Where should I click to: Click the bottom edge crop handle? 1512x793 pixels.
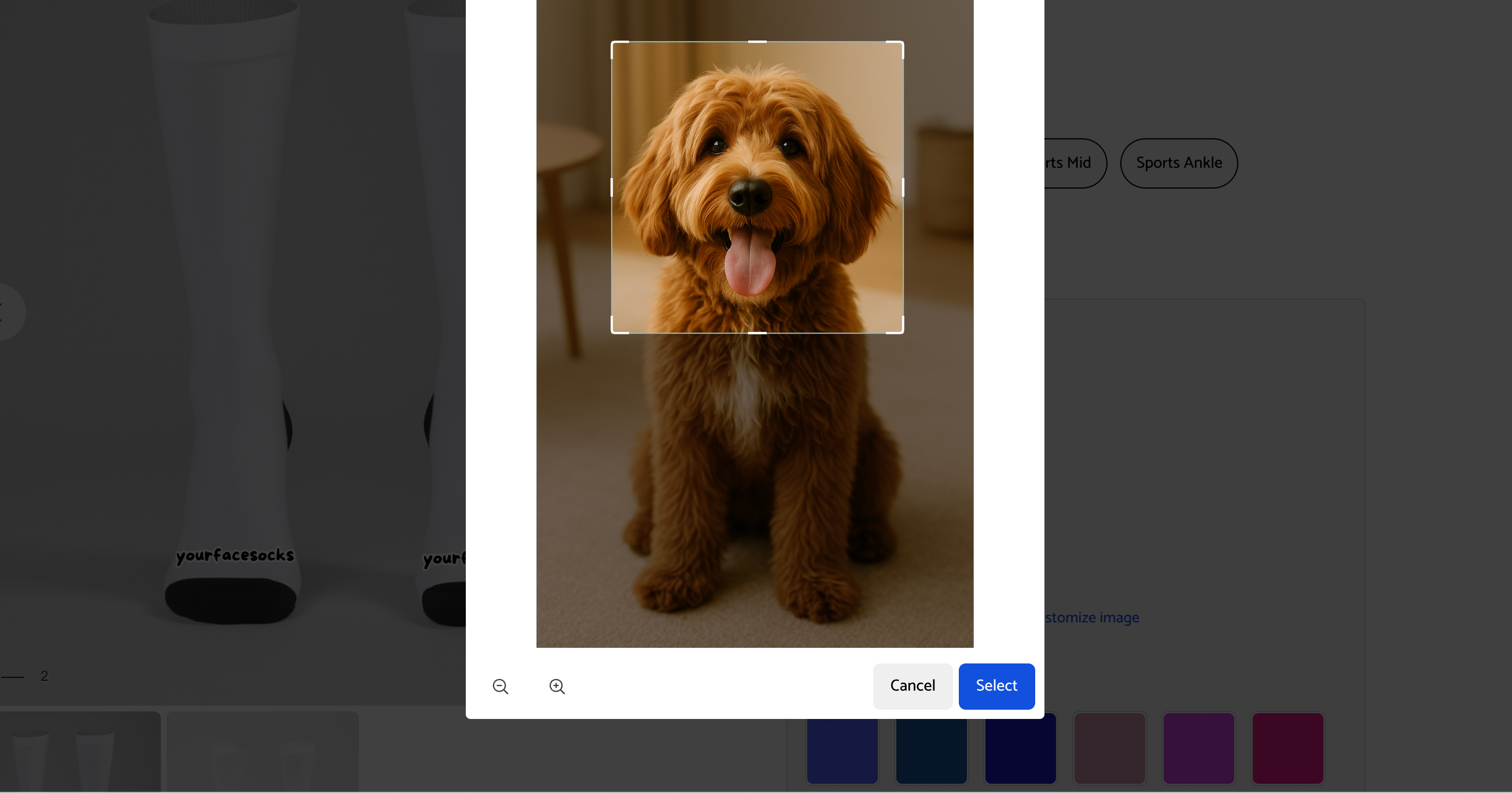point(757,333)
